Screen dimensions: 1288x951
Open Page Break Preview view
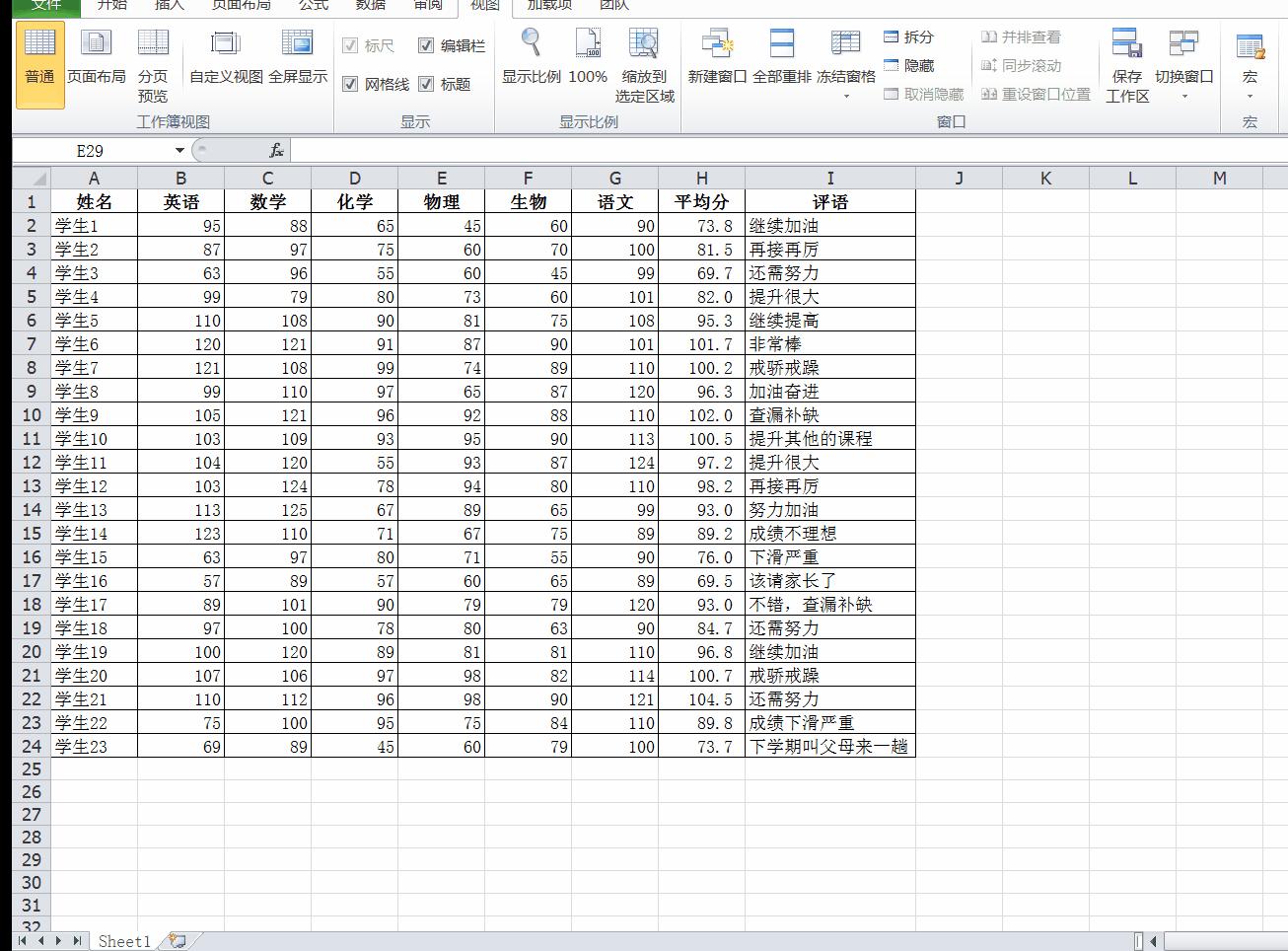[153, 44]
